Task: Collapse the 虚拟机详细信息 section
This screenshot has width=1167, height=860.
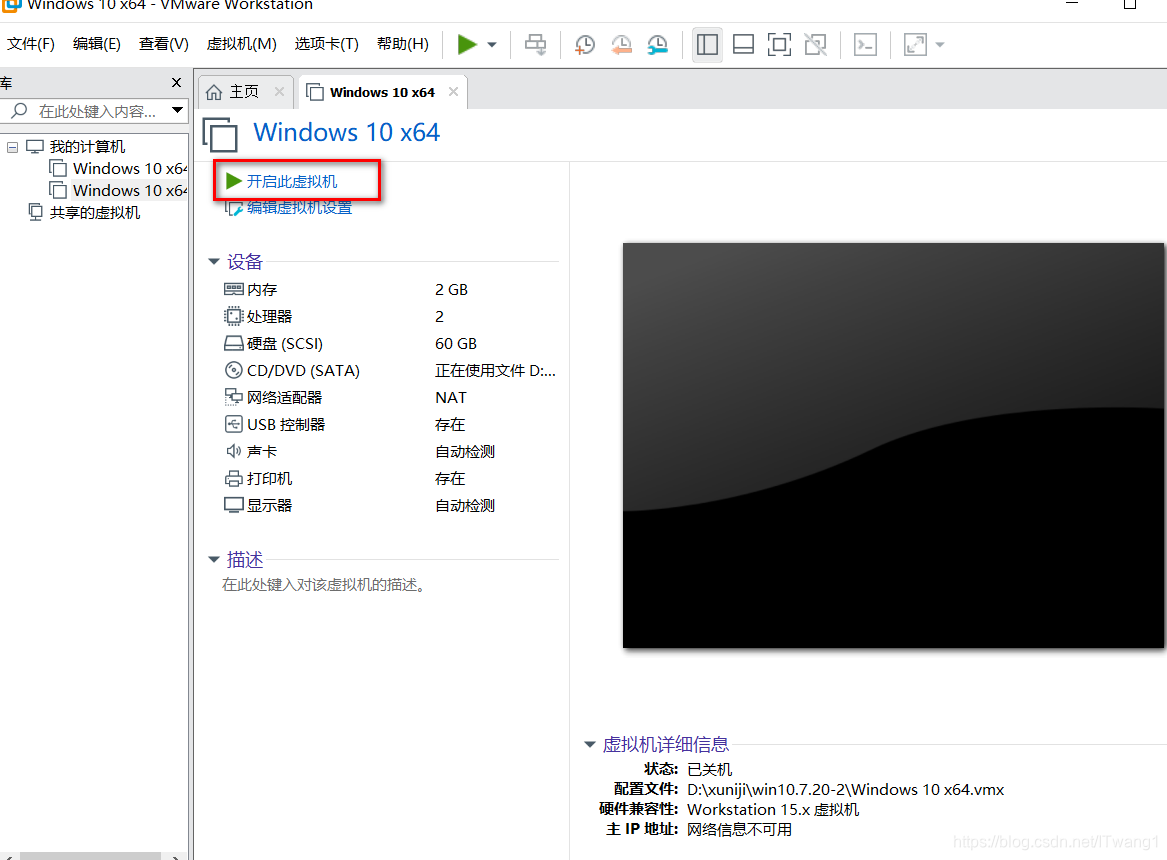Action: 589,744
